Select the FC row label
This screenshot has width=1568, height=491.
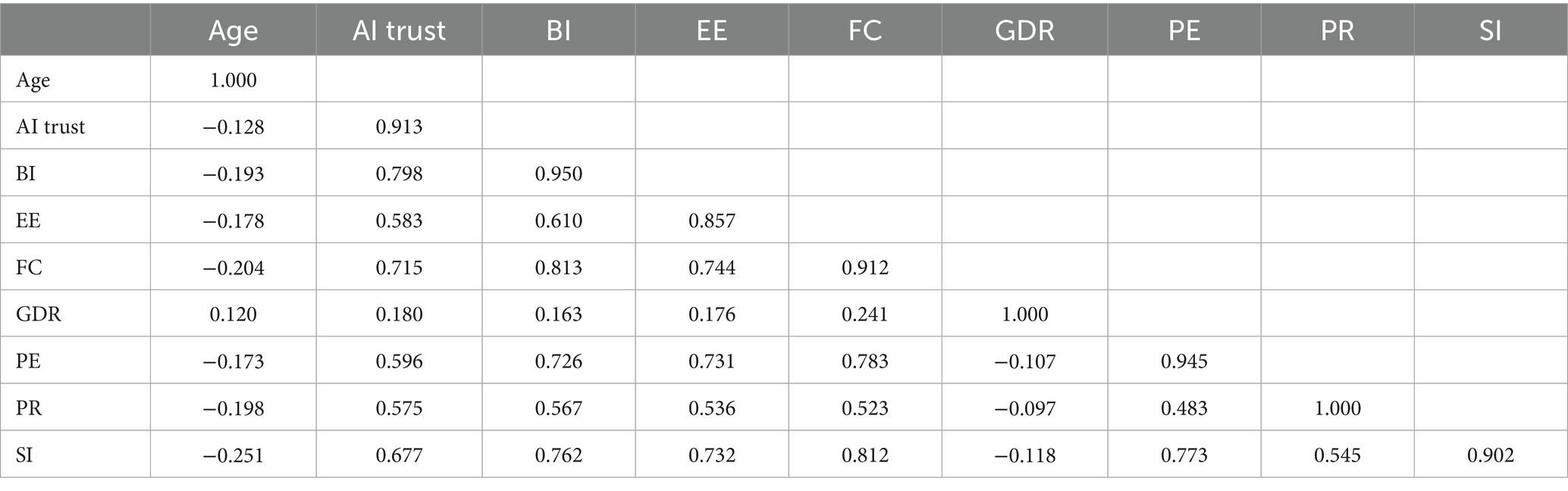(x=29, y=267)
